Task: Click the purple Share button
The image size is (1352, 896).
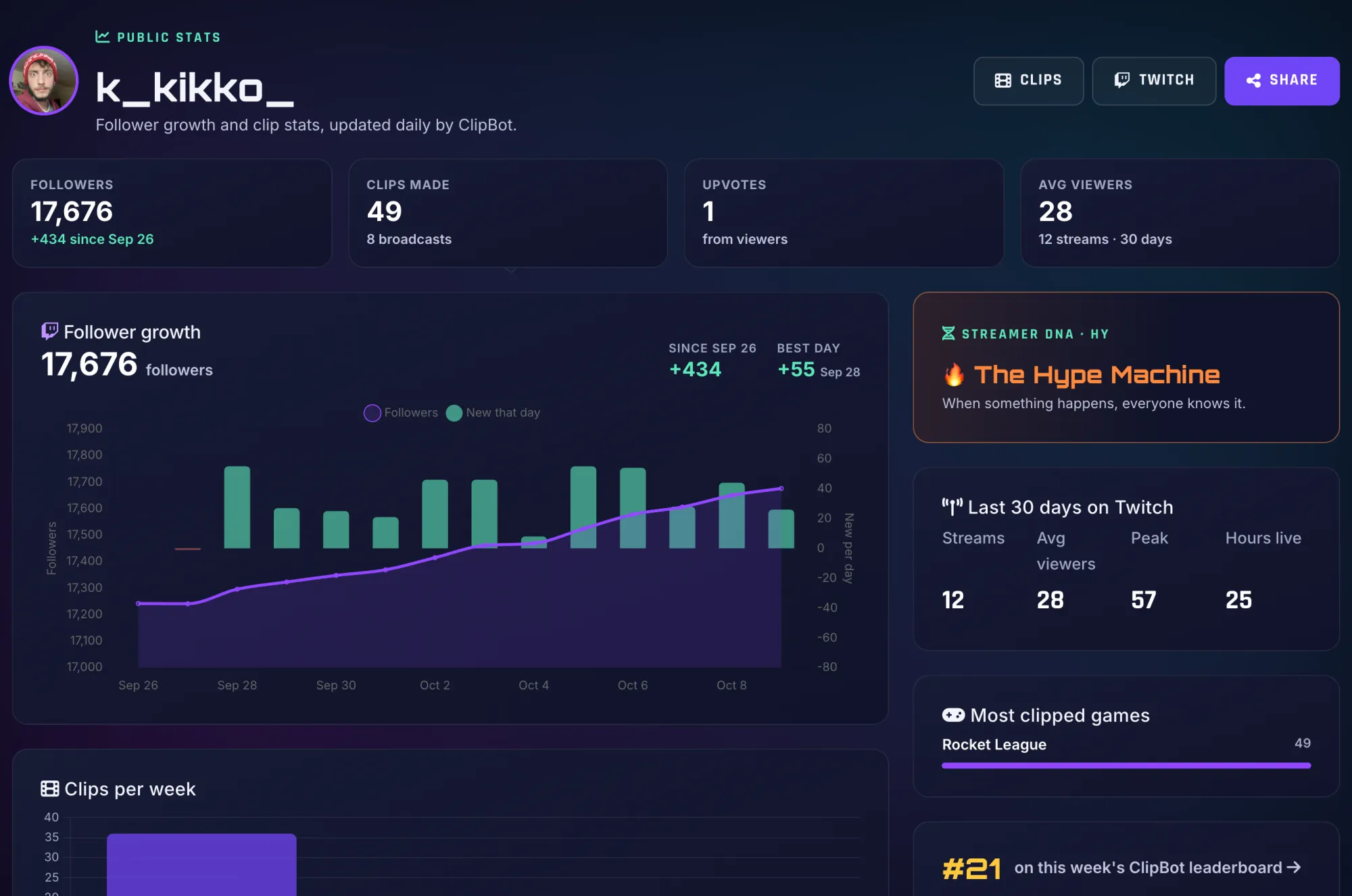Action: 1282,80
